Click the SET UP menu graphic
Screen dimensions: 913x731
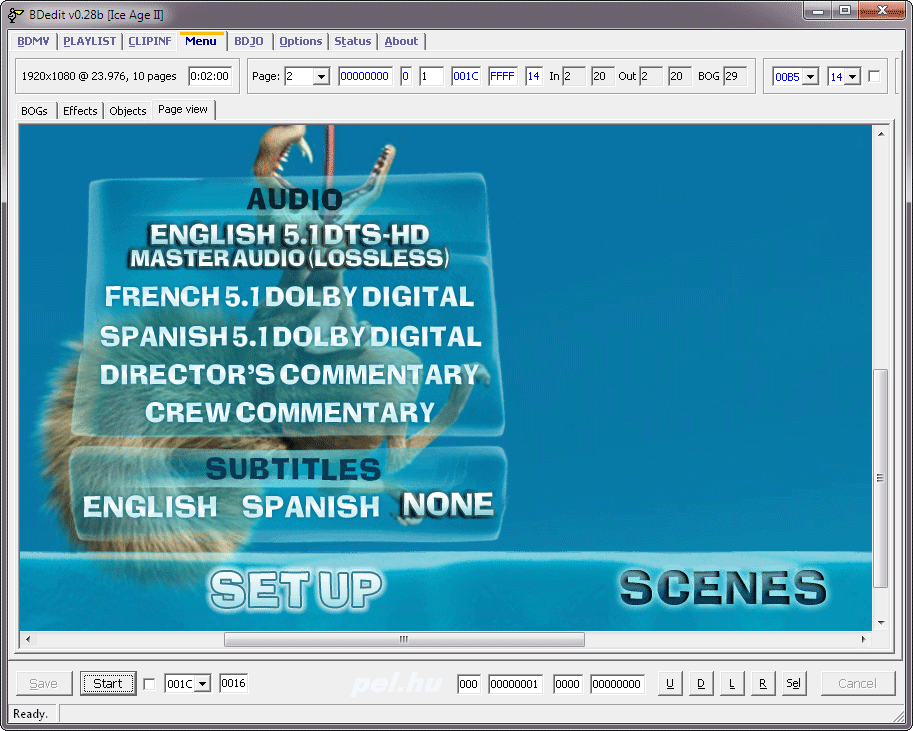pos(296,589)
